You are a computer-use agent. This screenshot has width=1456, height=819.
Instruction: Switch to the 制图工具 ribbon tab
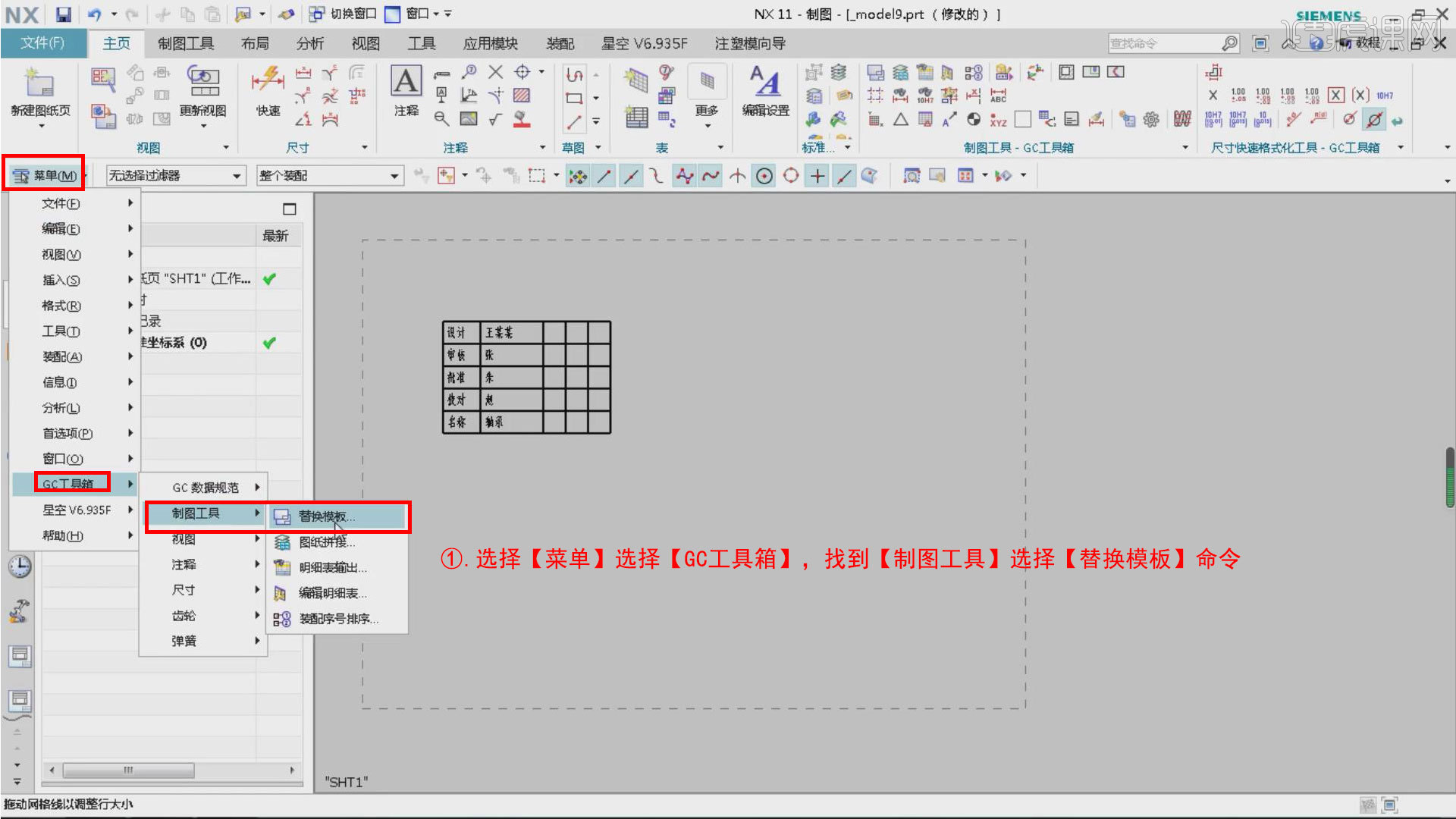tap(186, 43)
